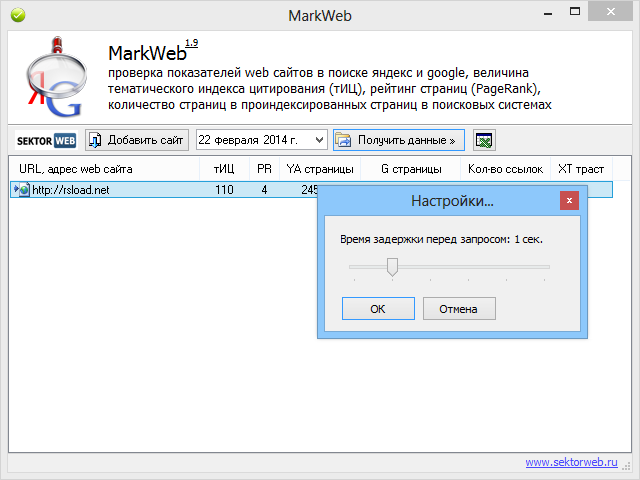Click the Добавить сайт button
The height and width of the screenshot is (480, 640).
(137, 140)
